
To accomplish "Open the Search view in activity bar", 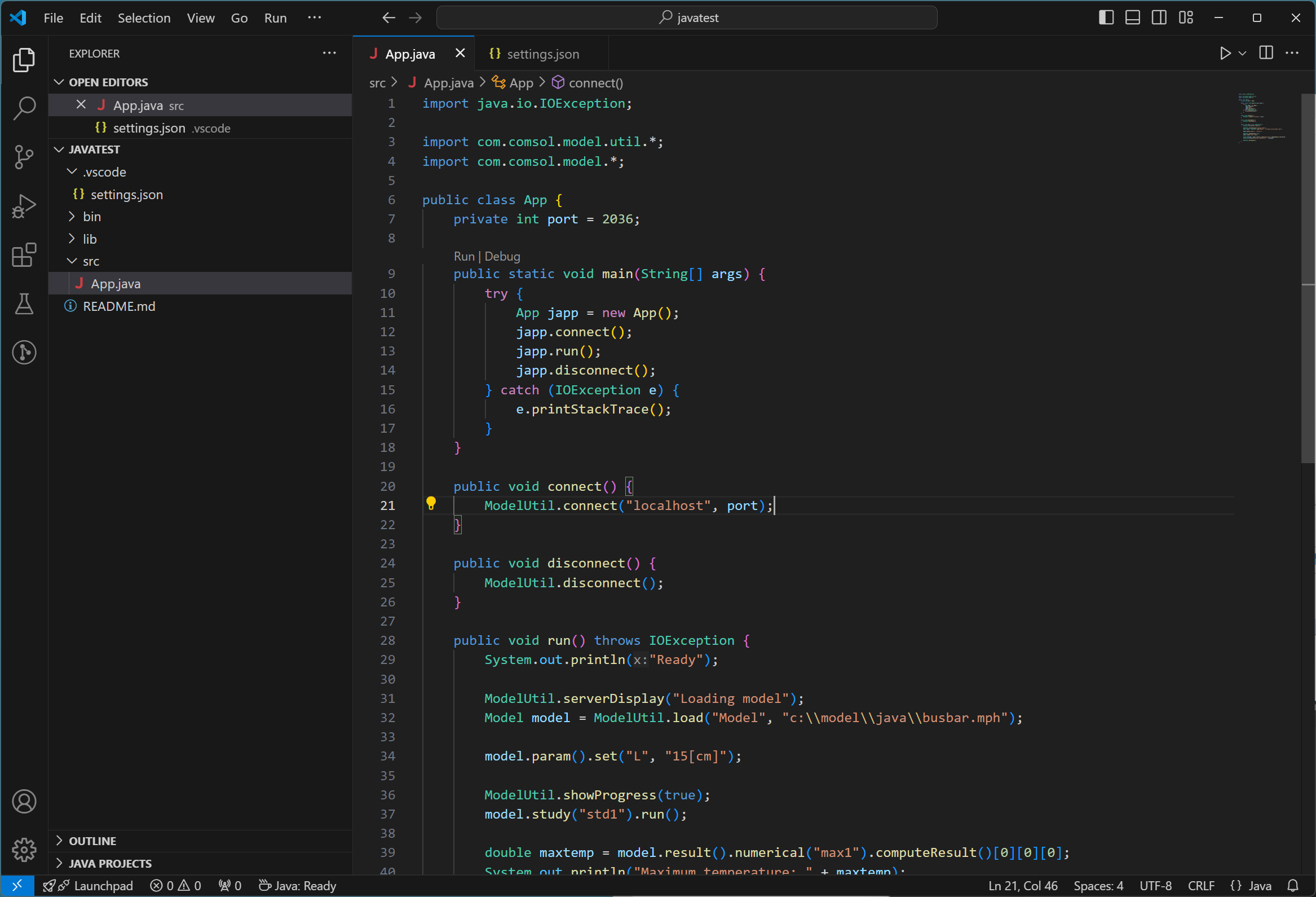I will (x=24, y=108).
